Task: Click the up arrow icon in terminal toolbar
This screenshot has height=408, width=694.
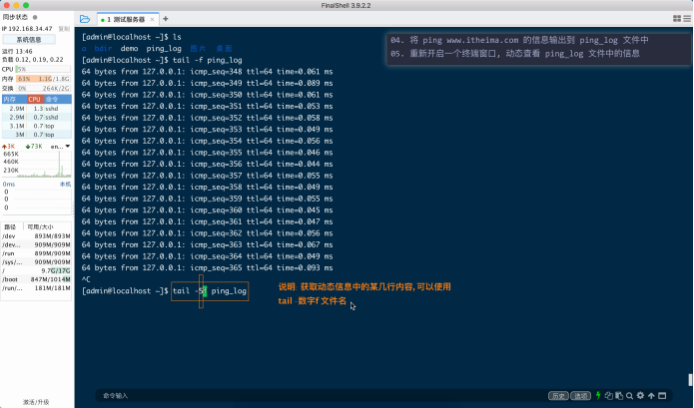Action: 651,396
